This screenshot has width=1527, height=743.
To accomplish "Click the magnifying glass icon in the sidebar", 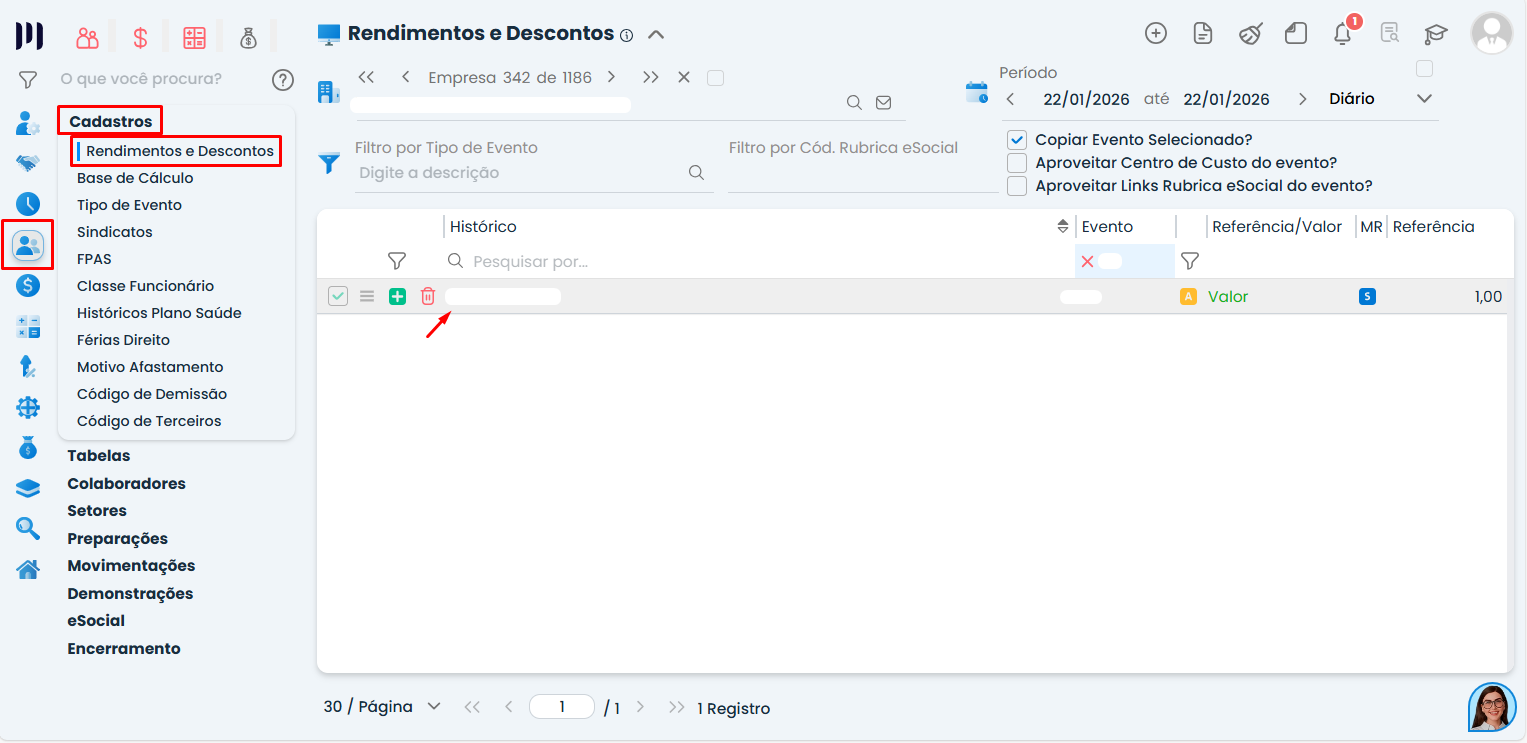I will [28, 528].
